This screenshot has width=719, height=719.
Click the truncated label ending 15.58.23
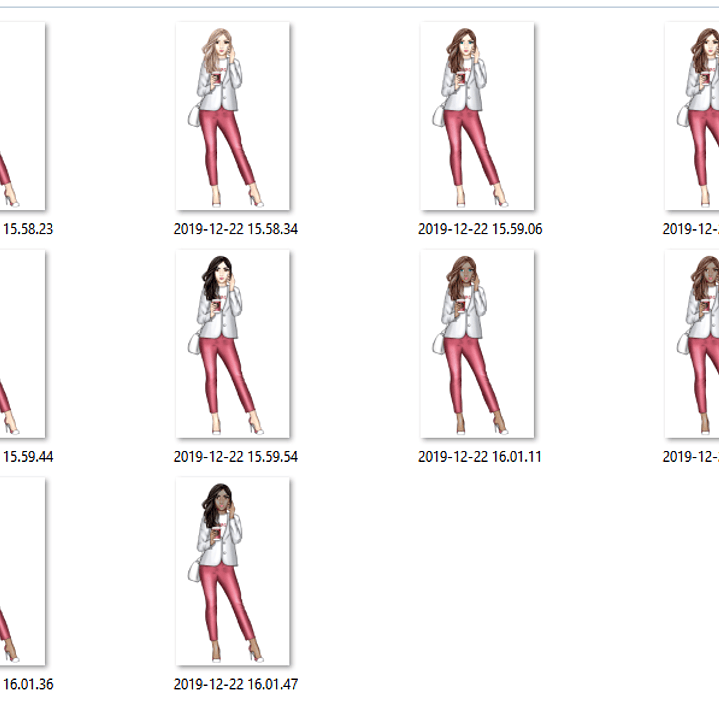coord(28,229)
